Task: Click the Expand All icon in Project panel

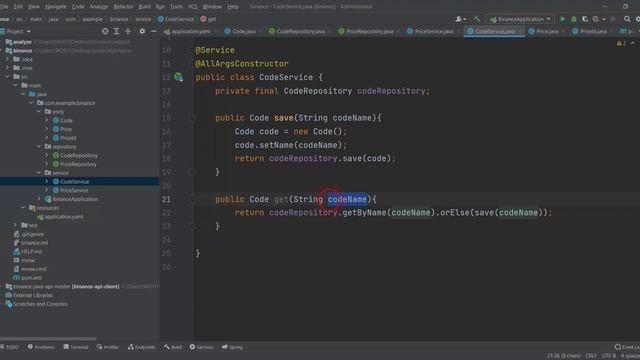Action: (116, 31)
